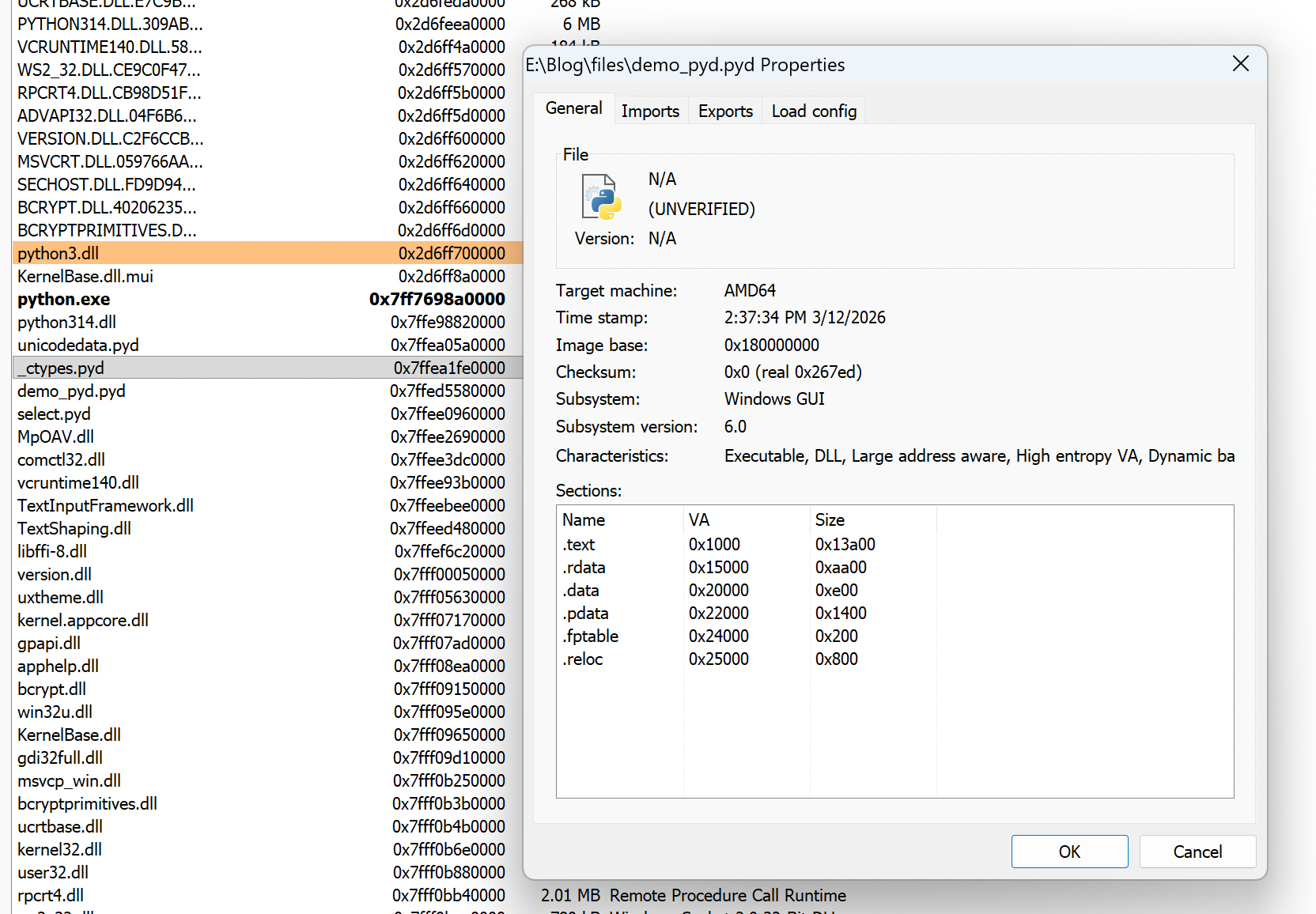
Task: Select user32.dll in the module list
Action: (x=268, y=873)
